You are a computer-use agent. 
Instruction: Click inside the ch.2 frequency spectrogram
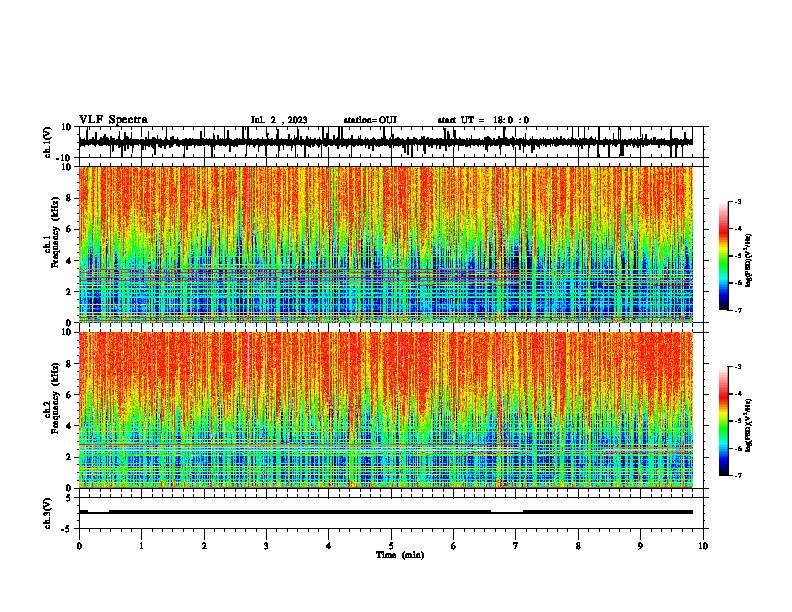[x=386, y=410]
